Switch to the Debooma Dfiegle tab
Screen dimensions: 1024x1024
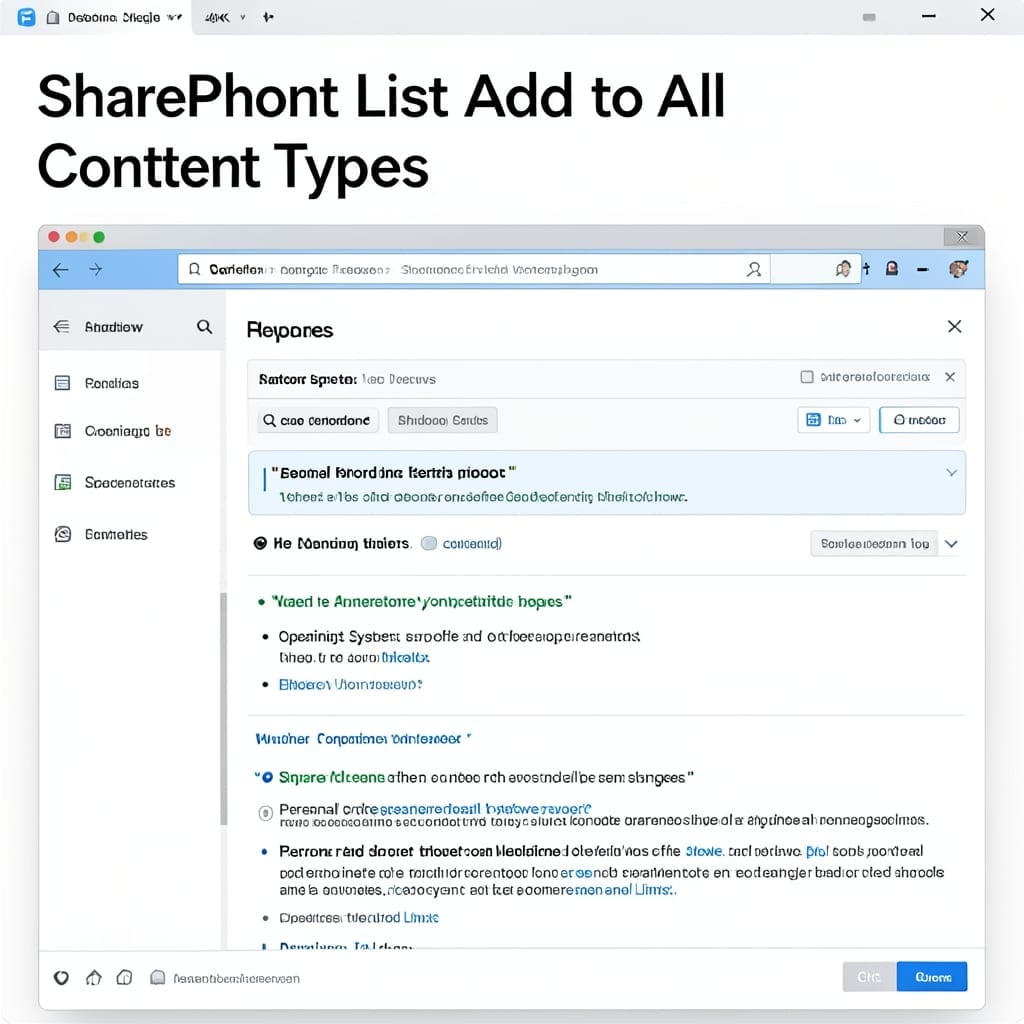98,18
